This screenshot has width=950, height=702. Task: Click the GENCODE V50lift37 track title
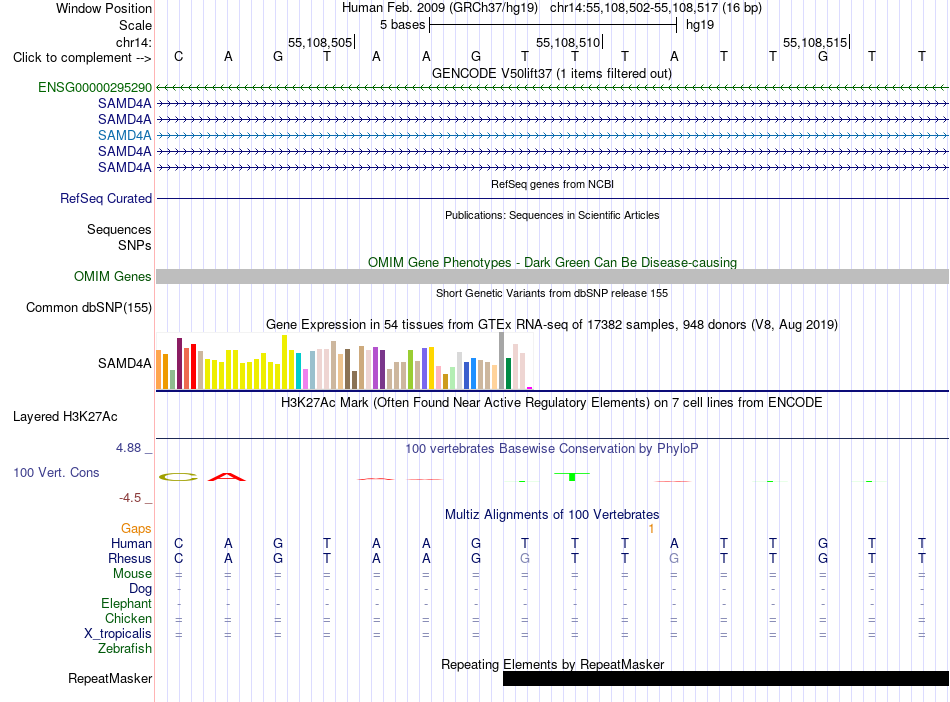click(552, 74)
